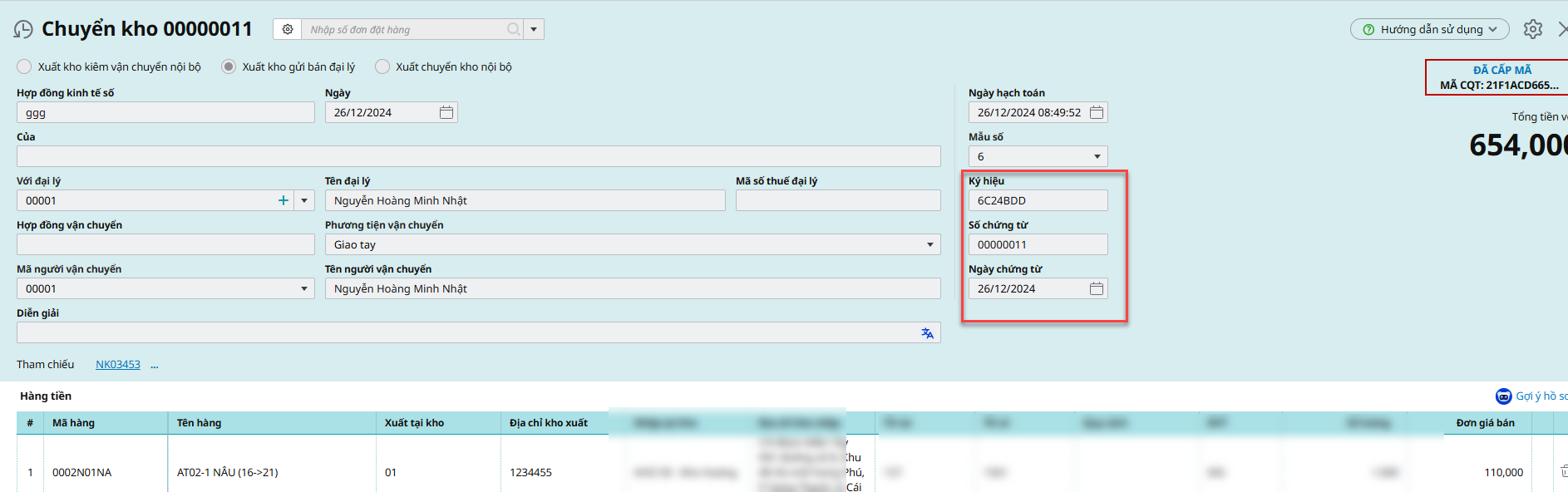Open reference link NK03453
This screenshot has width=1568, height=492.
pos(118,365)
